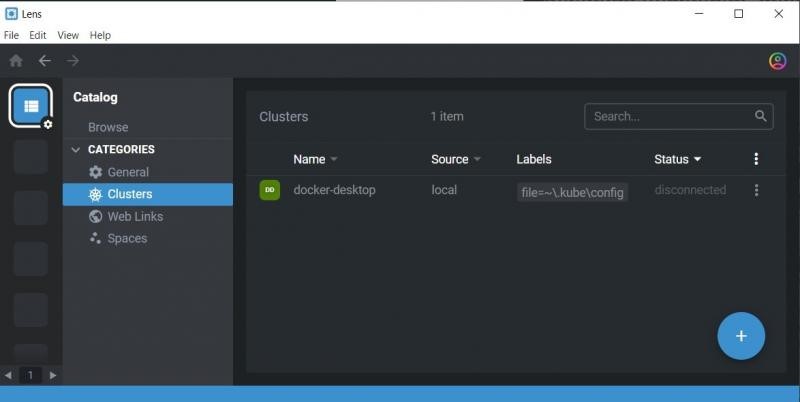Sort by Status column
800x402 pixels.
678,159
